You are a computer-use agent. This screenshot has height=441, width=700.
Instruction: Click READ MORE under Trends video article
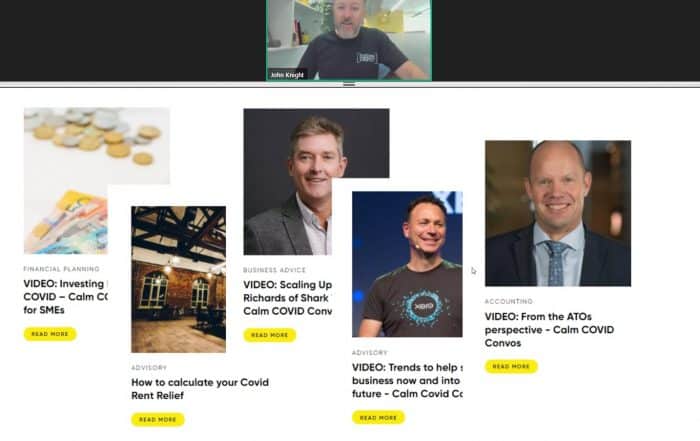coord(378,418)
